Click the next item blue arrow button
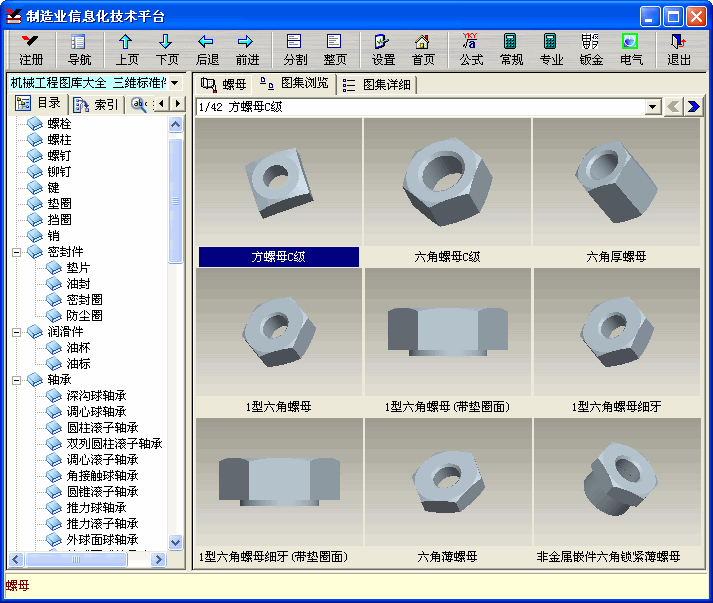This screenshot has height=603, width=713. [x=692, y=106]
